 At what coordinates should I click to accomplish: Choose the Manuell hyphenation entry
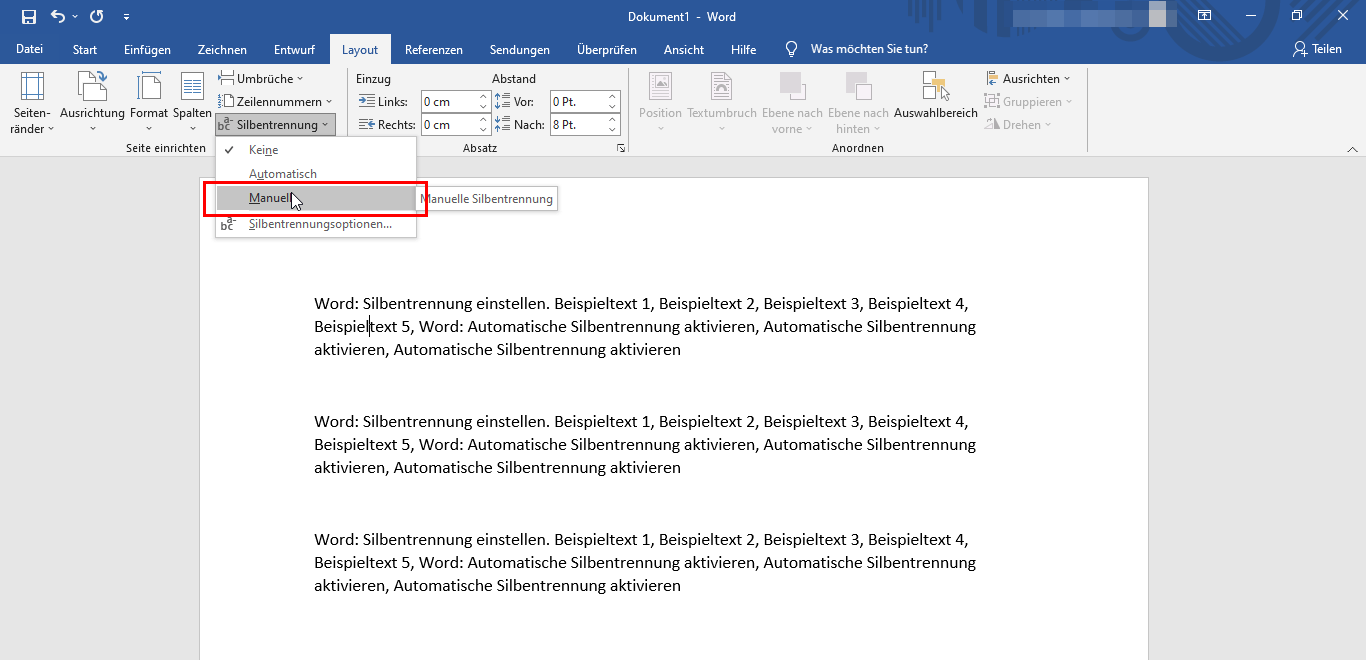click(316, 198)
